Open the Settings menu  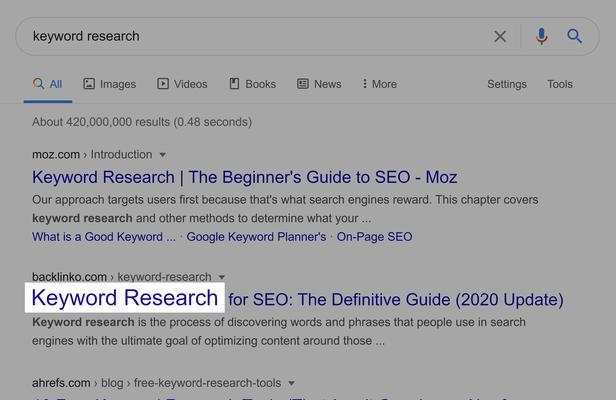(506, 84)
